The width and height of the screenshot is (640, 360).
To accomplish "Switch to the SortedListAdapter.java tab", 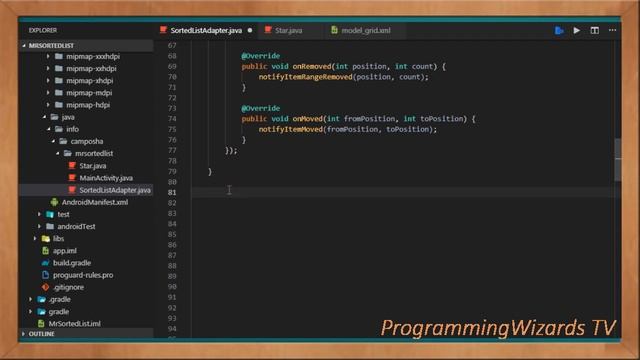I will (206, 30).
